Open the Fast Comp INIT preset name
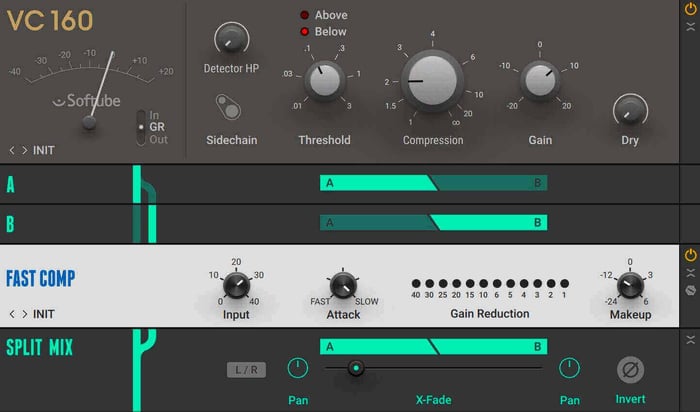Viewport: 700px width, 412px height. [44, 314]
